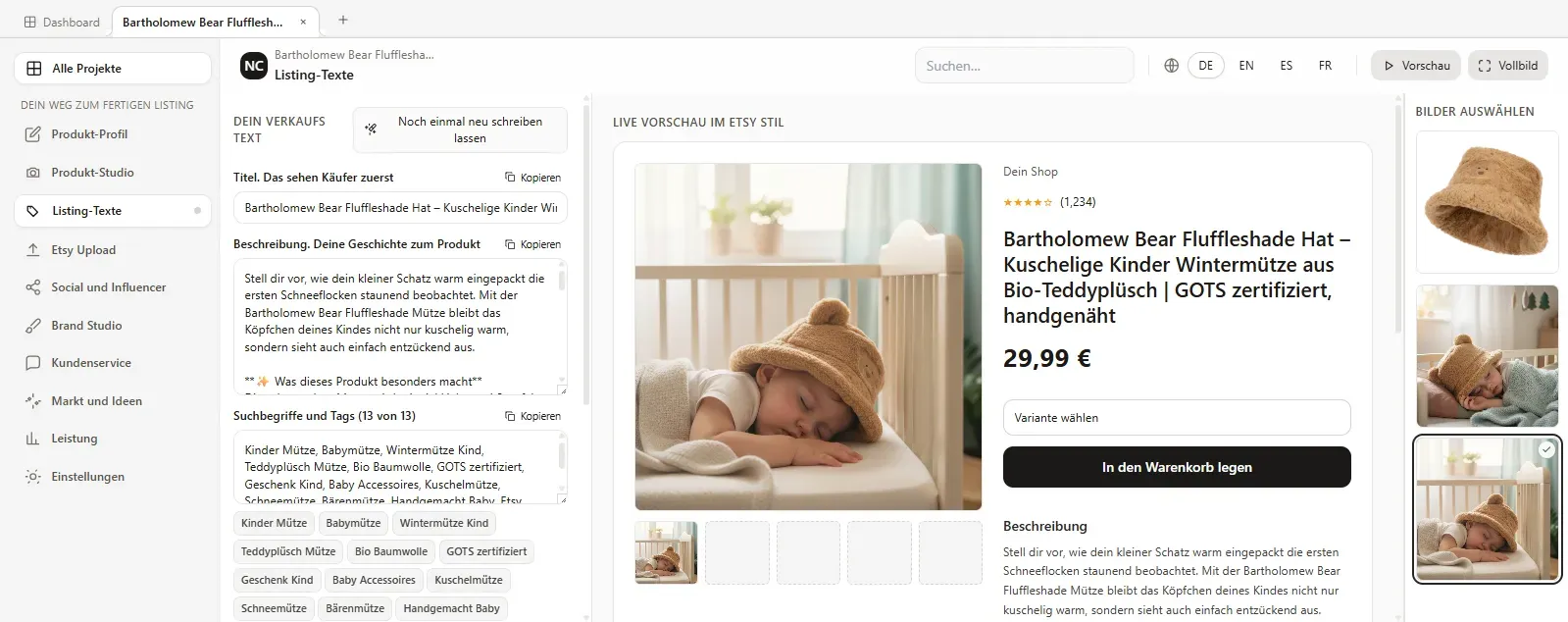Open the Produkt-Studio camera icon
Screen dimensions: 1568x622
click(x=33, y=173)
